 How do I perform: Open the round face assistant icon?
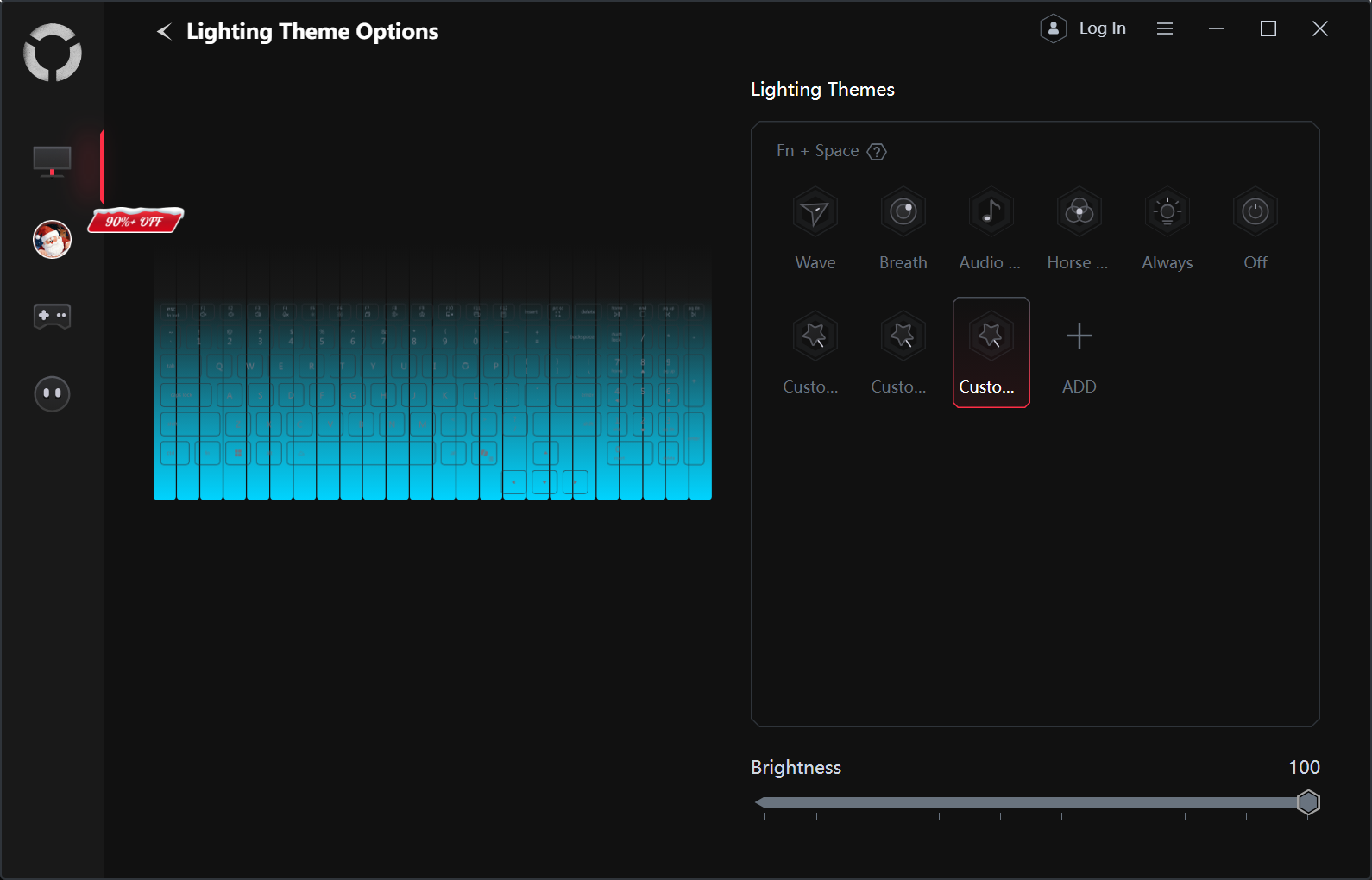[52, 393]
